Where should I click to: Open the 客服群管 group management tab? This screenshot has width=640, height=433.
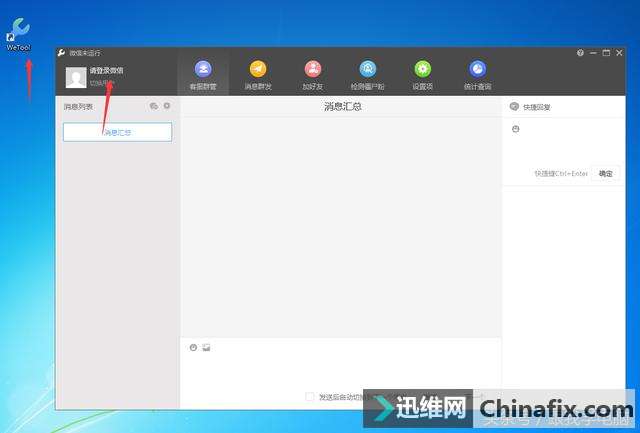coord(203,74)
